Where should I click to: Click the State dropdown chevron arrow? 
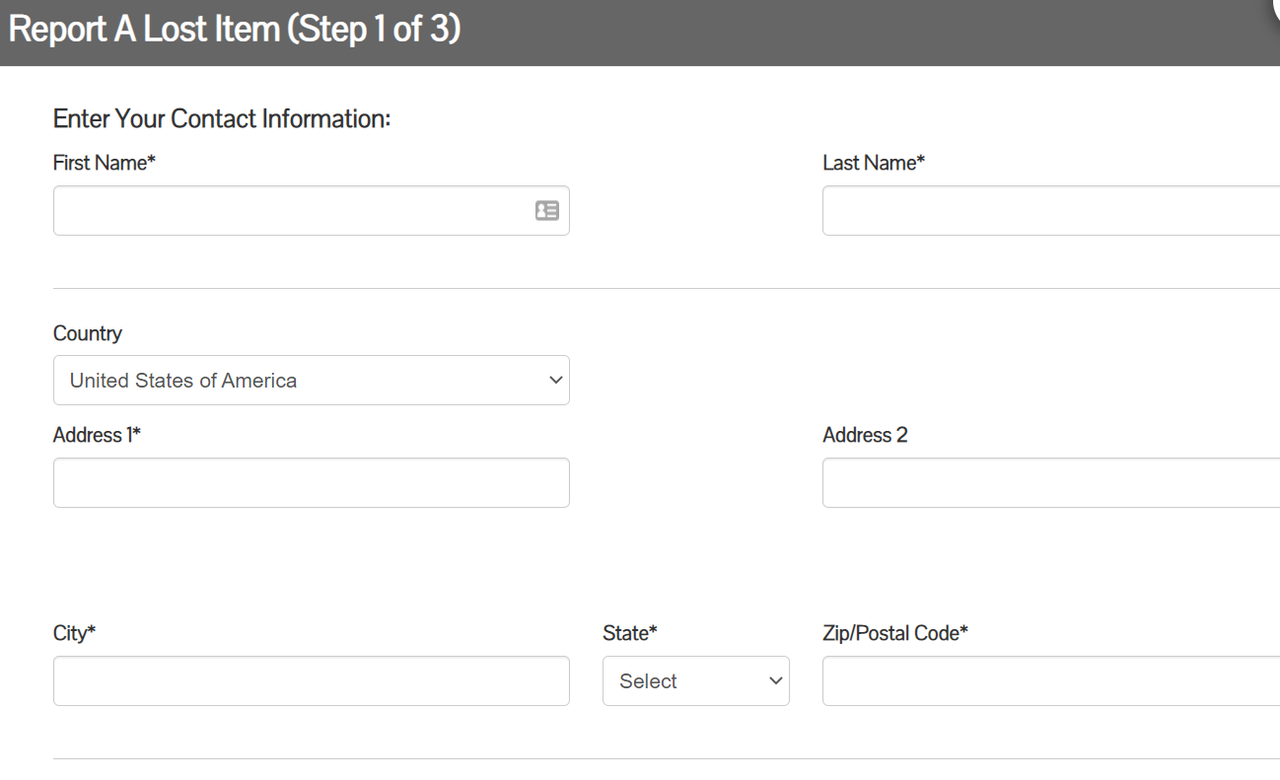tap(775, 681)
